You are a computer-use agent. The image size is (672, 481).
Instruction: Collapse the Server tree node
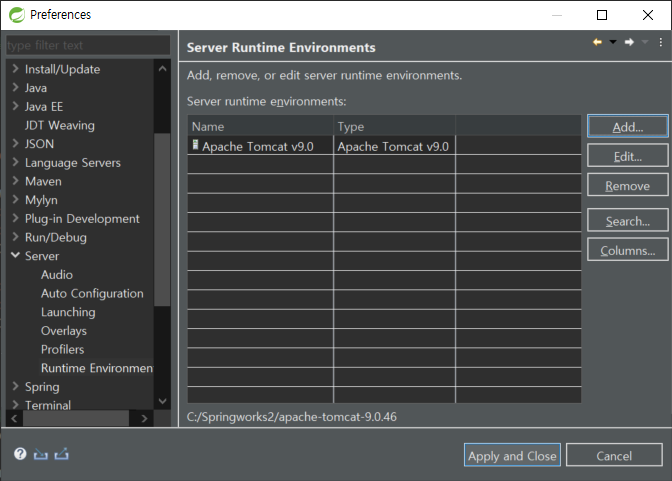15,256
